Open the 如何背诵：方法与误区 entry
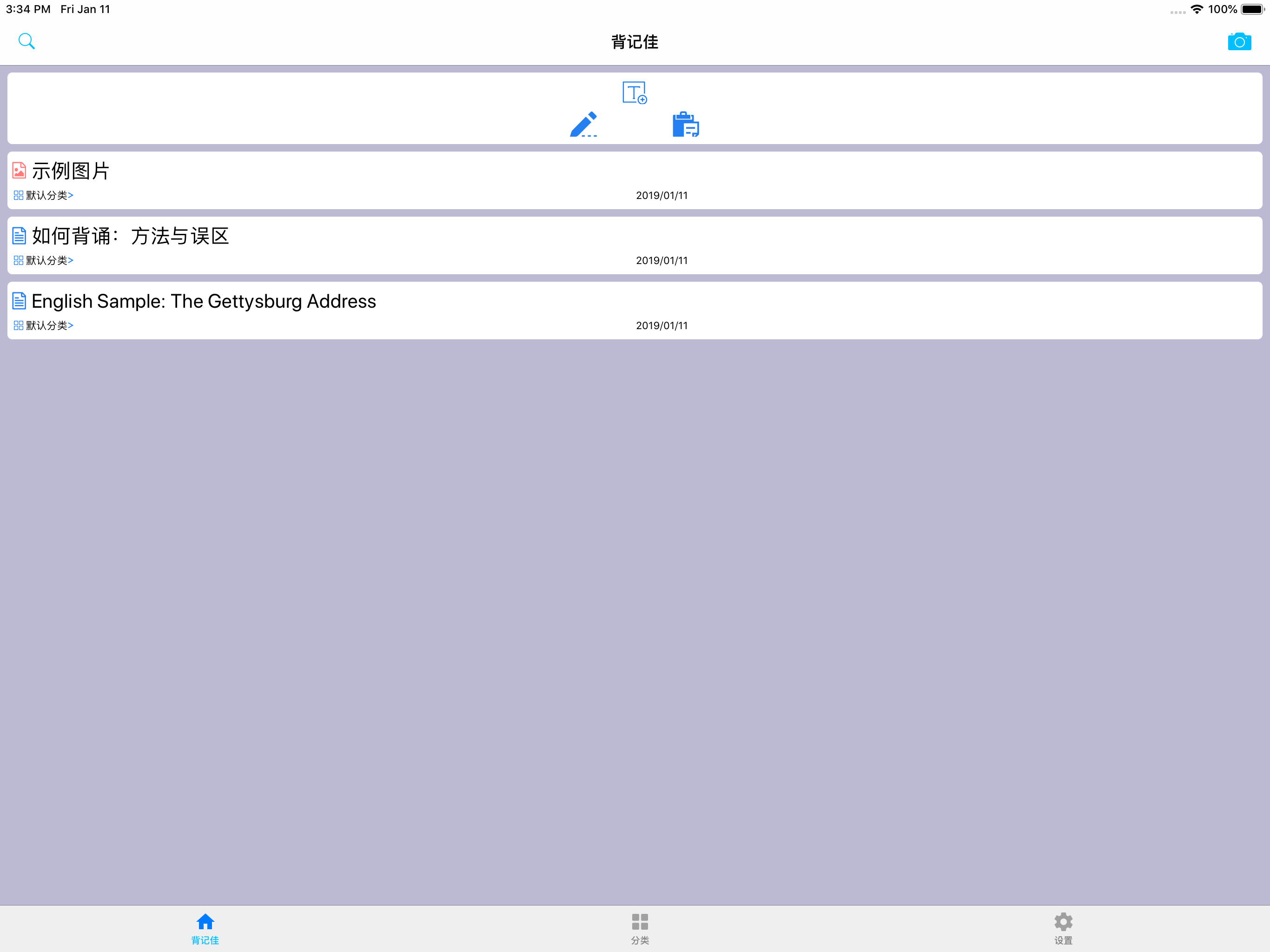The width and height of the screenshot is (1270, 952). pyautogui.click(x=635, y=245)
